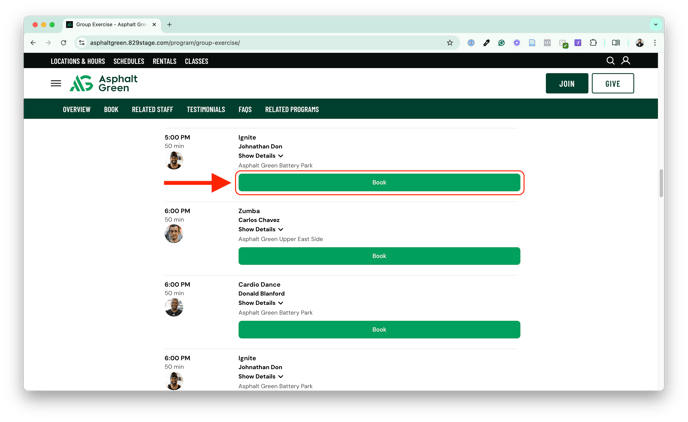The height and width of the screenshot is (422, 688).
Task: Open the hamburger menu beside the logo
Action: coord(56,83)
